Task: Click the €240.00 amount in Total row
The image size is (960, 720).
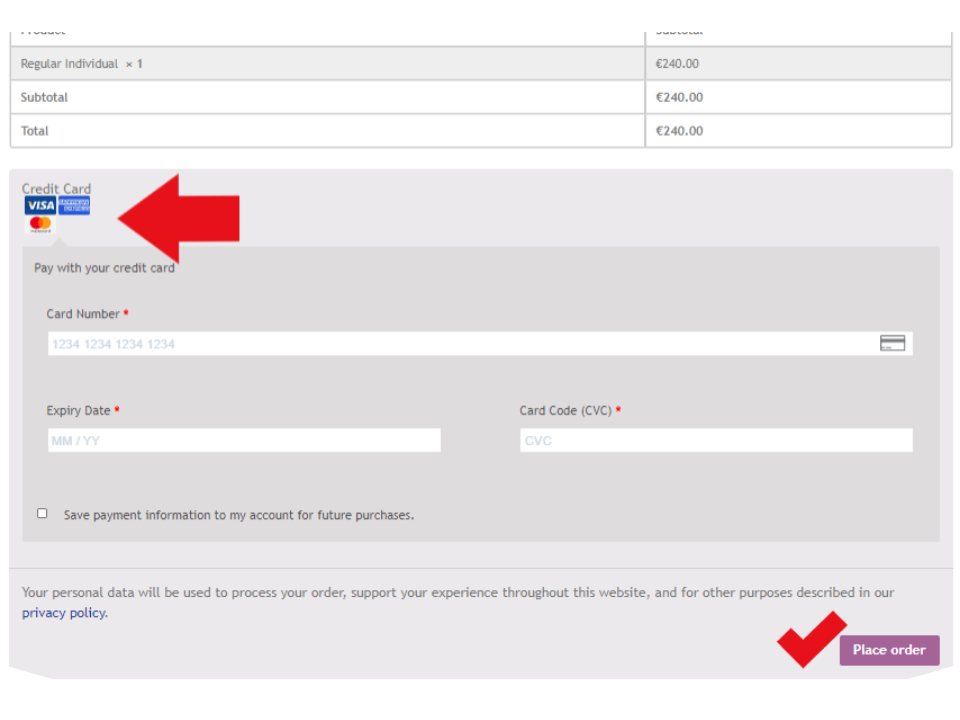Action: [680, 131]
